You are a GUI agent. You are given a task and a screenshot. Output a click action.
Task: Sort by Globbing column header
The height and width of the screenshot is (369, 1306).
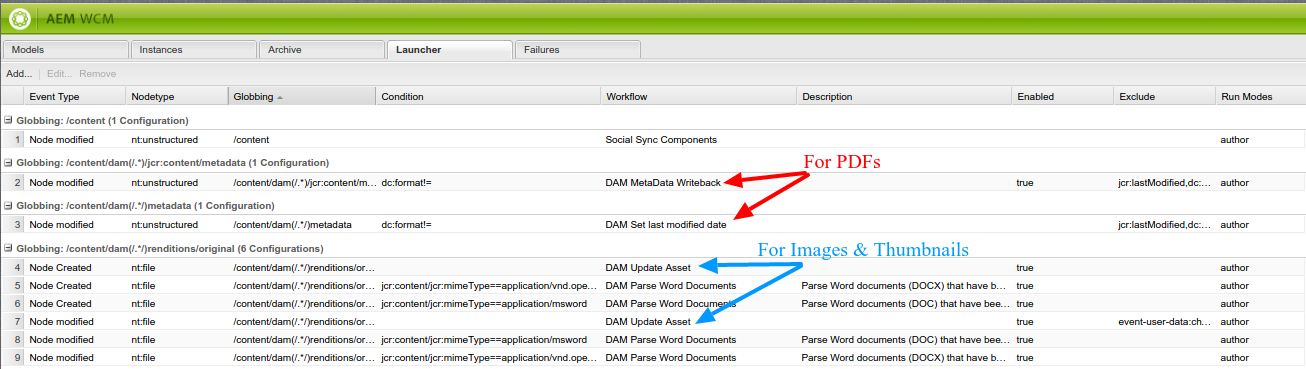(302, 97)
